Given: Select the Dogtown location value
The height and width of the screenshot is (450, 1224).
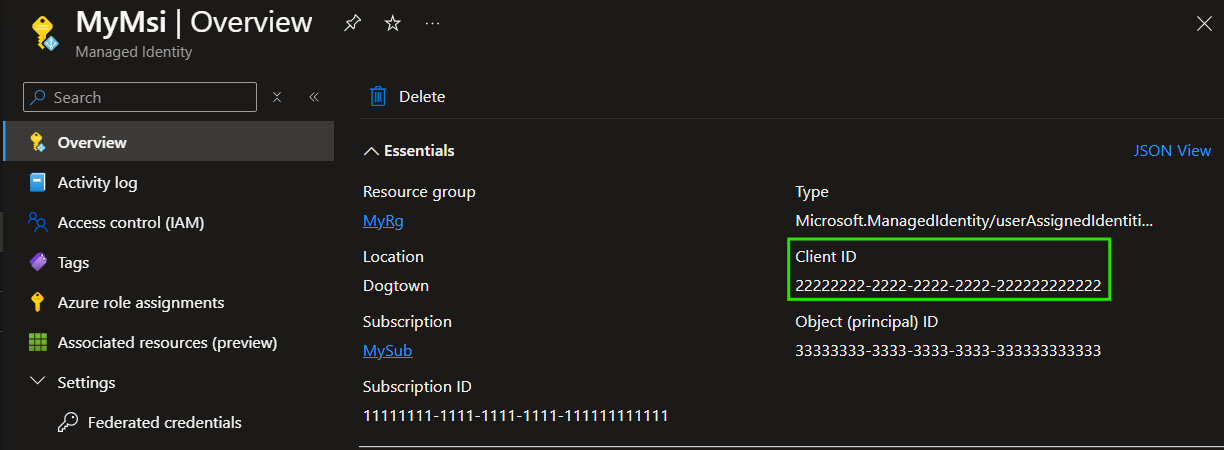Looking at the screenshot, I should pos(396,286).
